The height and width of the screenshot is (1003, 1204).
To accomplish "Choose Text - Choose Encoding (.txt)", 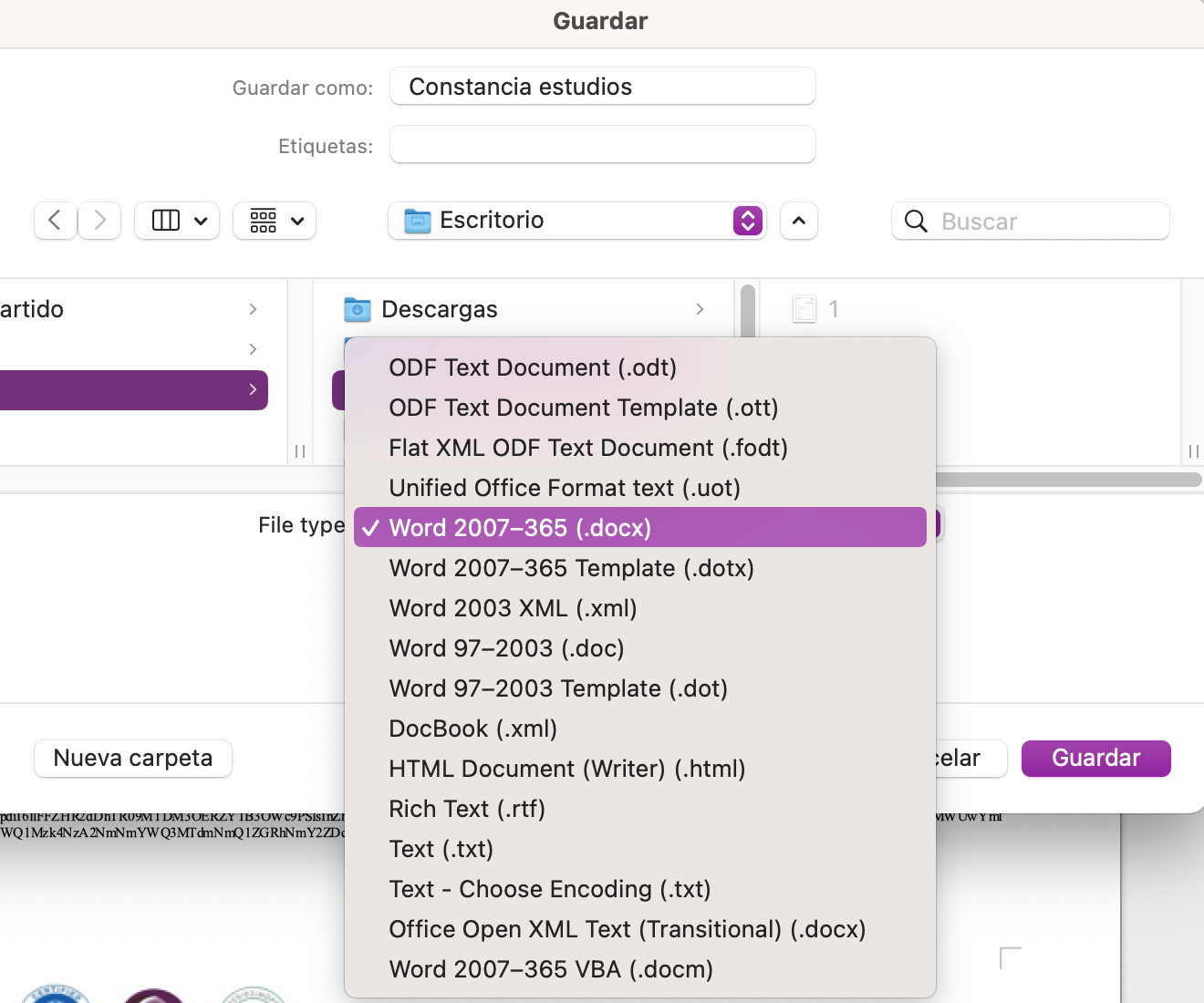I will (x=640, y=889).
